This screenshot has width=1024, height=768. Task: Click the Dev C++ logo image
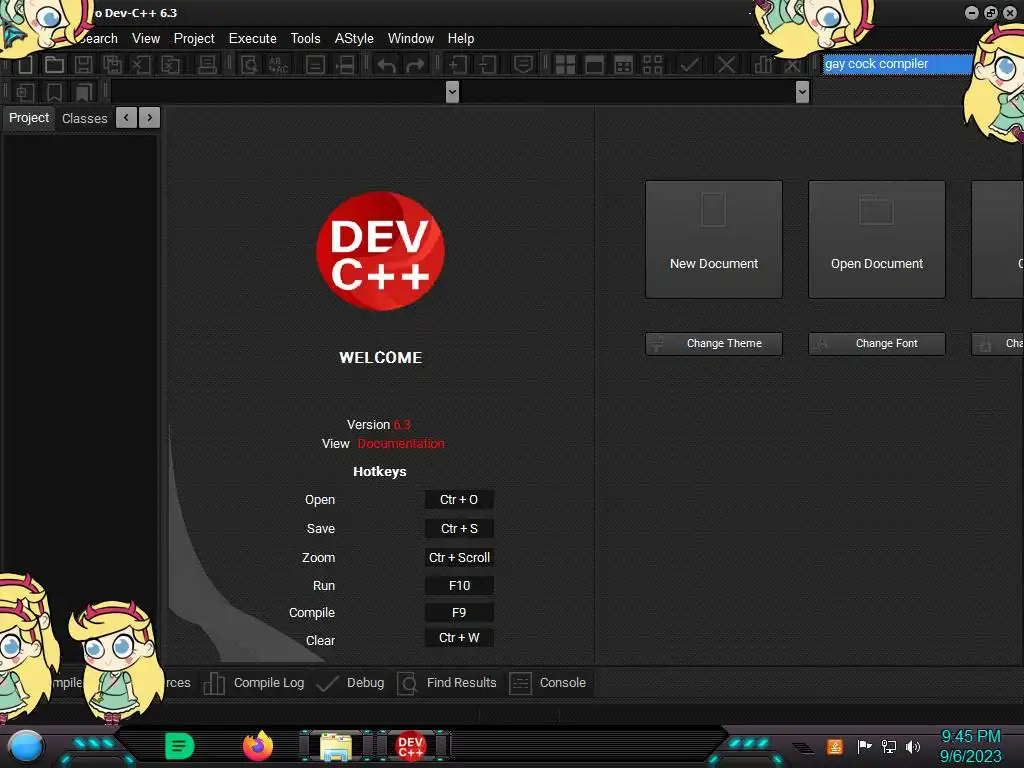pyautogui.click(x=380, y=251)
